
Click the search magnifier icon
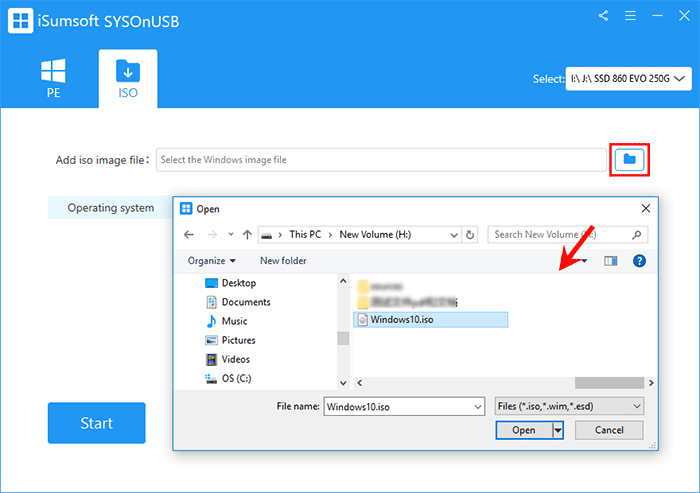pyautogui.click(x=637, y=234)
